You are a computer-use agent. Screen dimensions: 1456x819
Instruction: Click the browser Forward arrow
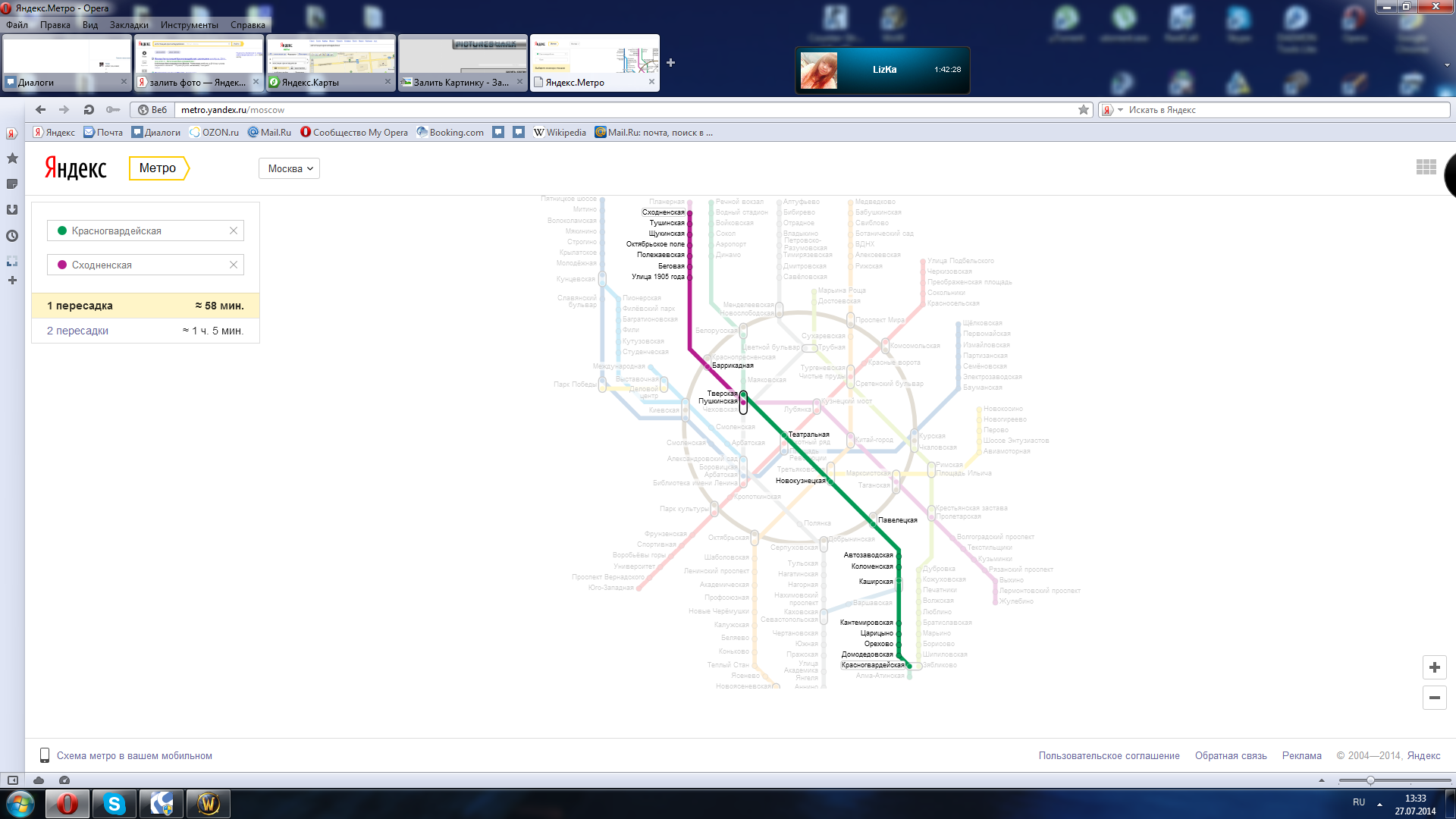point(64,110)
